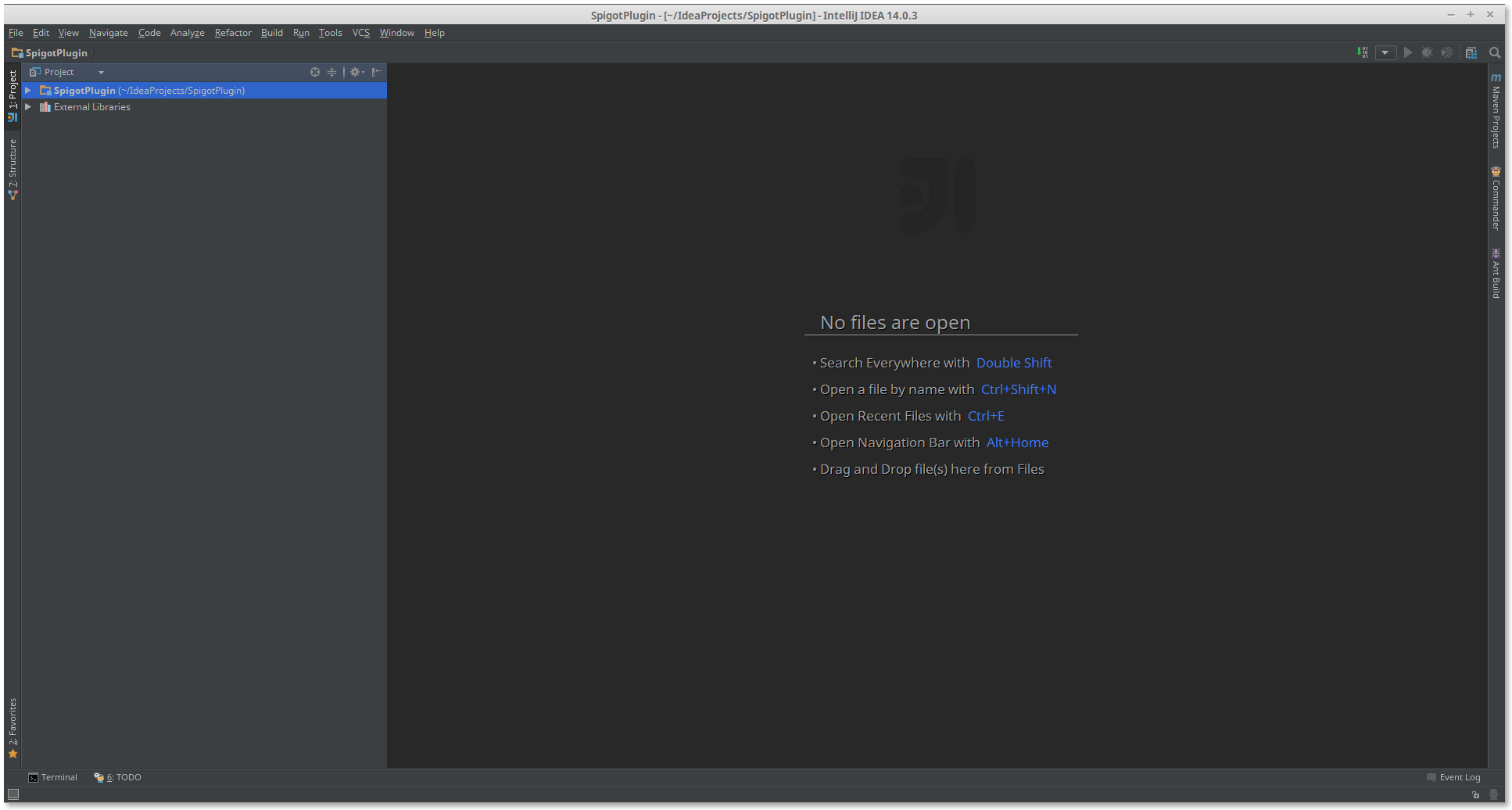Open the run configurations dropdown

(x=1385, y=52)
